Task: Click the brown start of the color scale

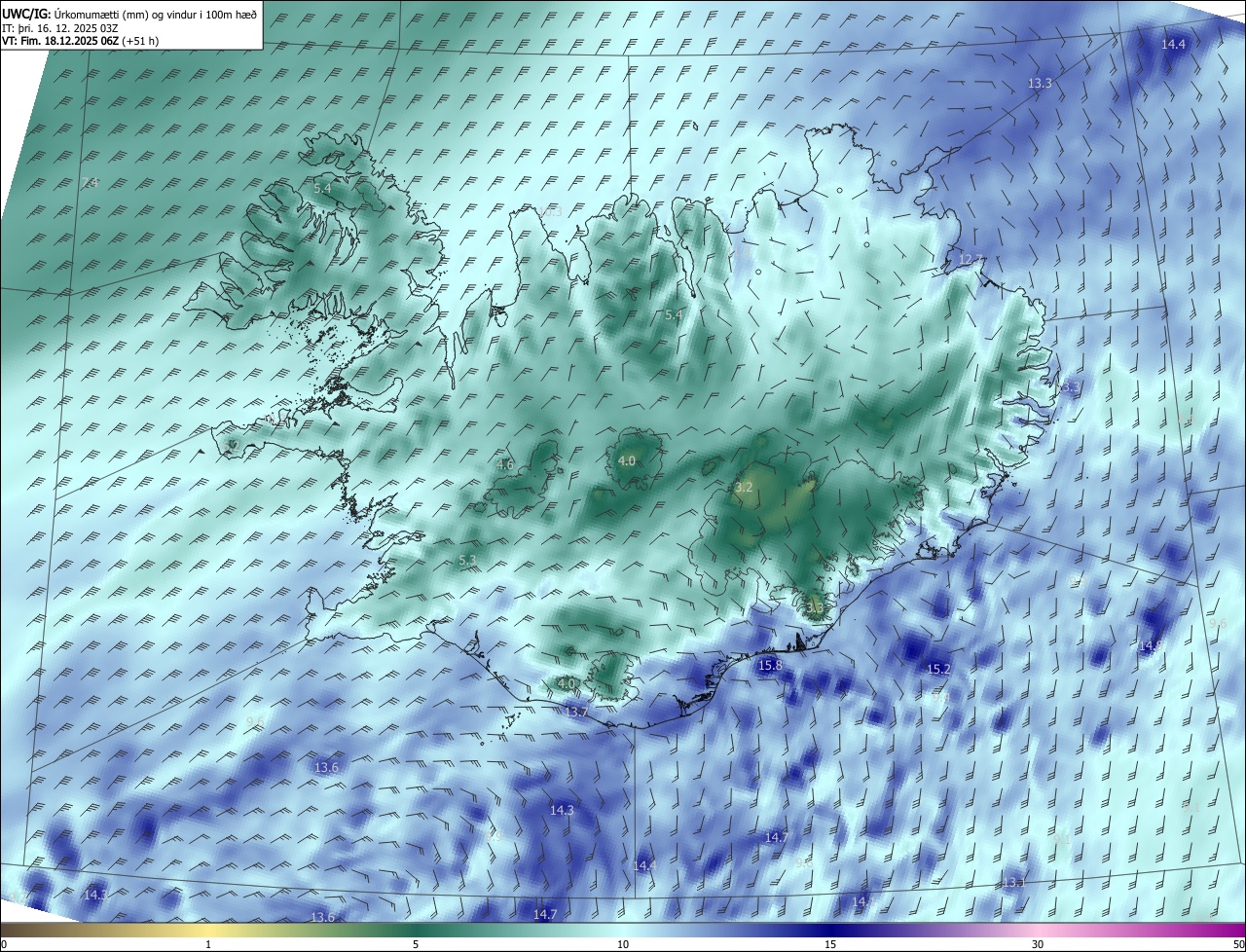Action: 19,931
